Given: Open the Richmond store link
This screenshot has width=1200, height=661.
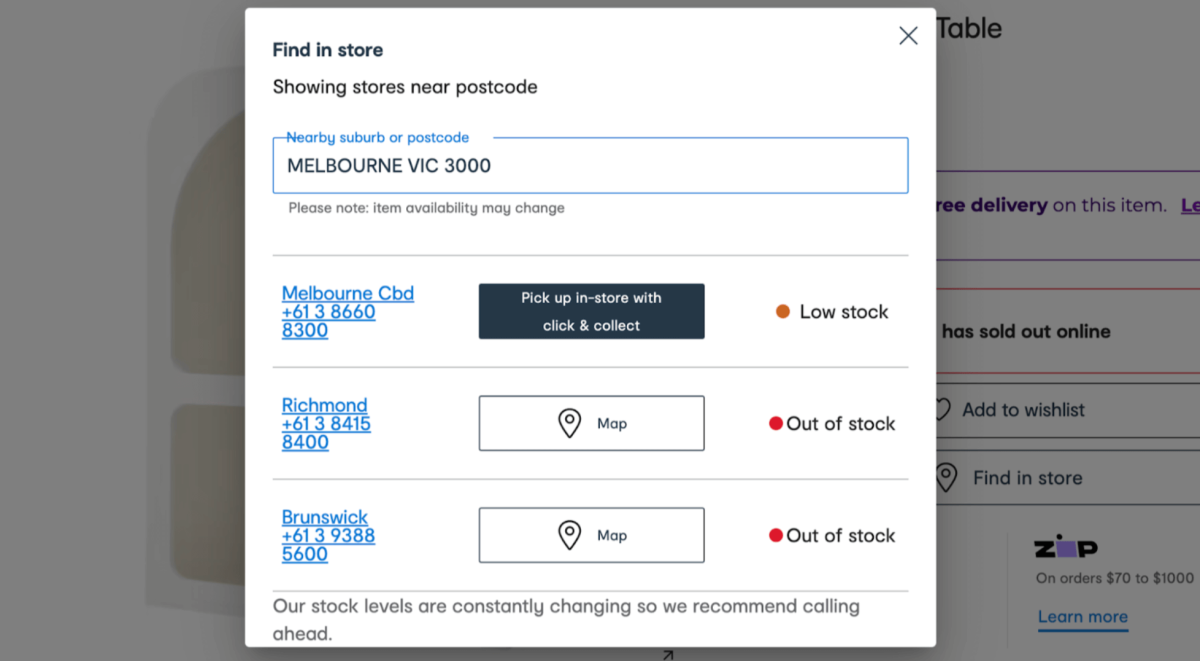Looking at the screenshot, I should click(x=324, y=405).
